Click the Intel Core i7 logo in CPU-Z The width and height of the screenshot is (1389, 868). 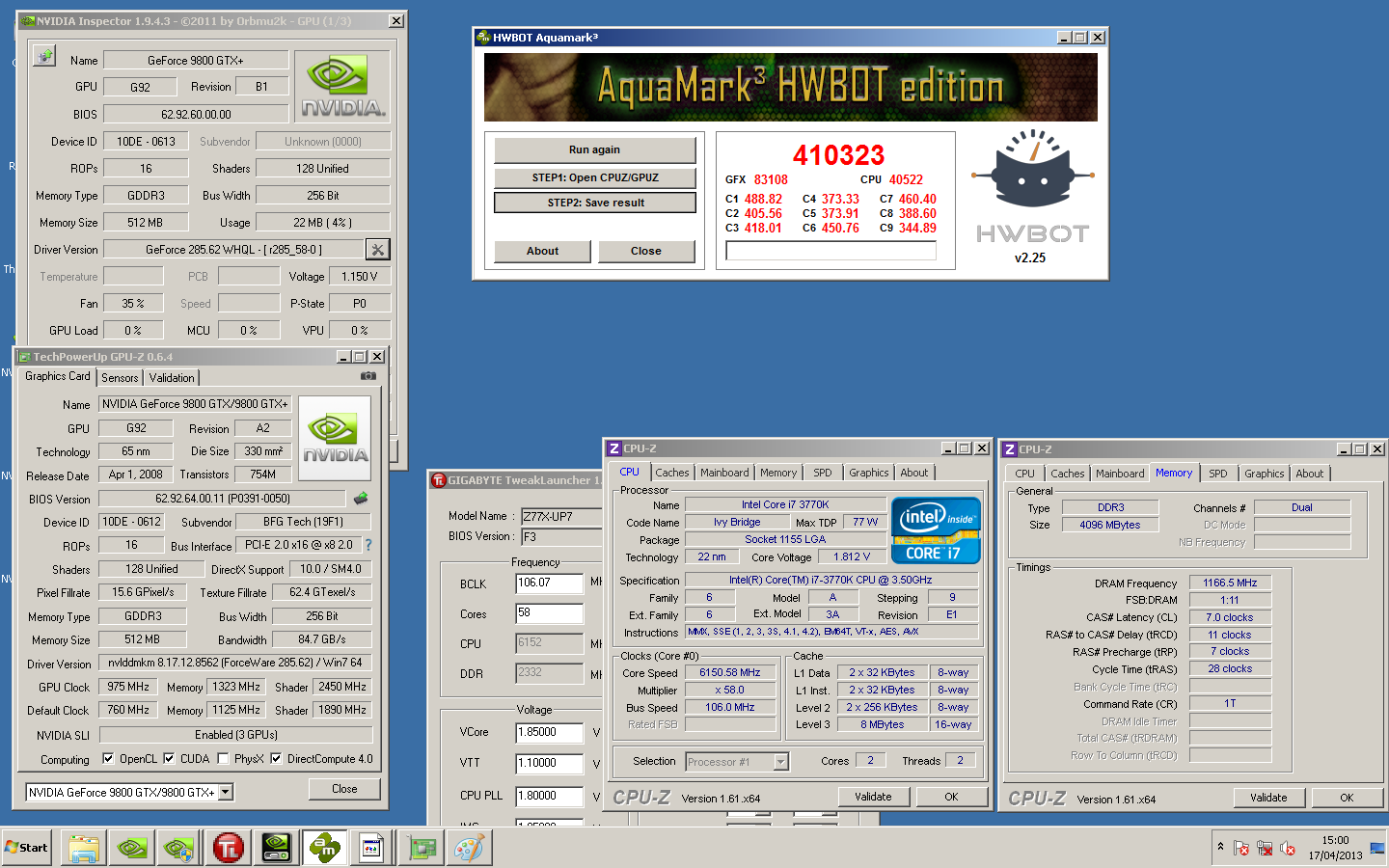pyautogui.click(x=936, y=530)
